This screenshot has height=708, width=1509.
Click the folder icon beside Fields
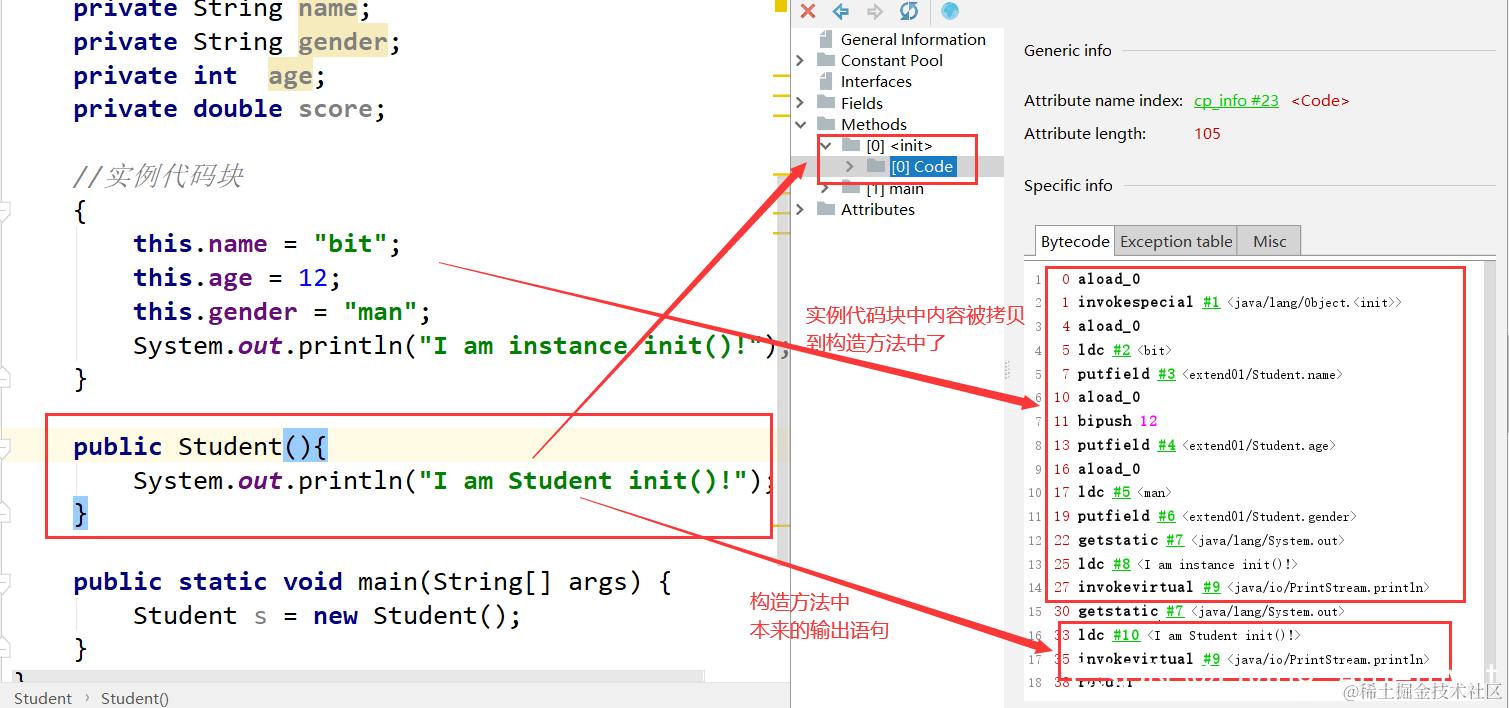[x=825, y=102]
